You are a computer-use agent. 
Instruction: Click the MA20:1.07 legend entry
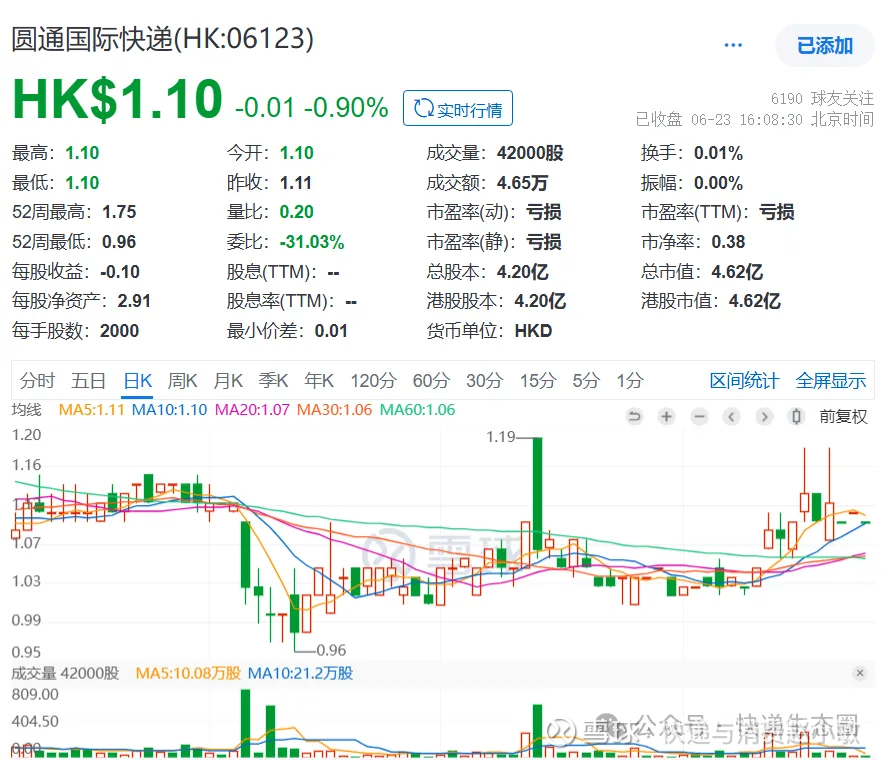click(252, 410)
